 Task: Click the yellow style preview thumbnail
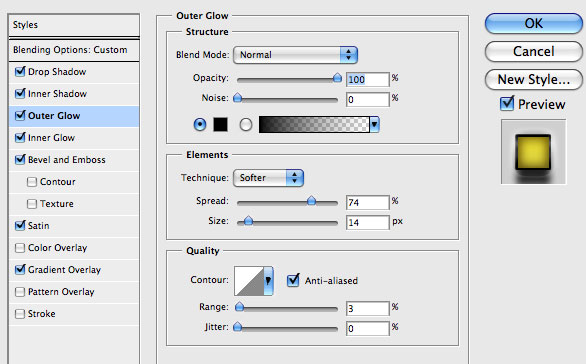(533, 152)
